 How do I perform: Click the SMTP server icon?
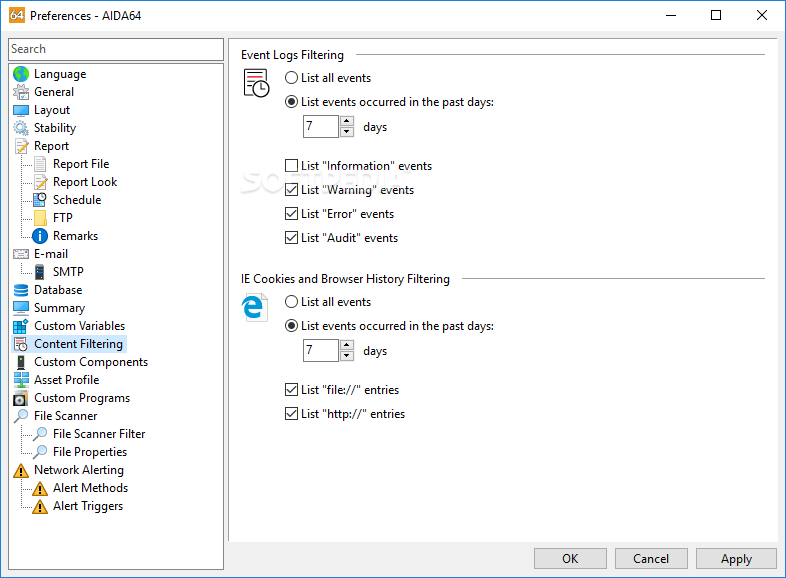pos(40,272)
